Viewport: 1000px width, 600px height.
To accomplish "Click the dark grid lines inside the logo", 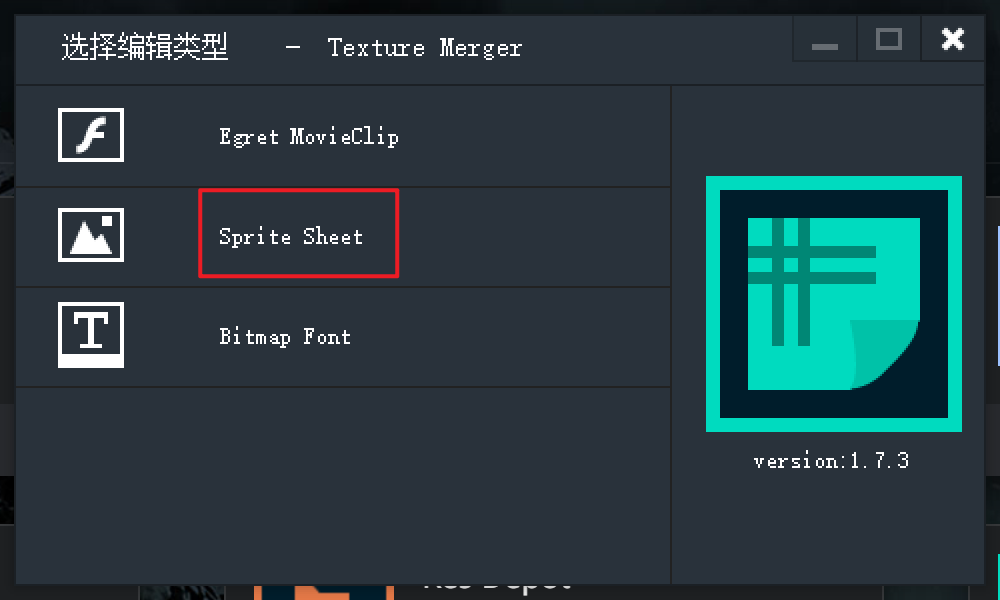I will click(x=811, y=281).
